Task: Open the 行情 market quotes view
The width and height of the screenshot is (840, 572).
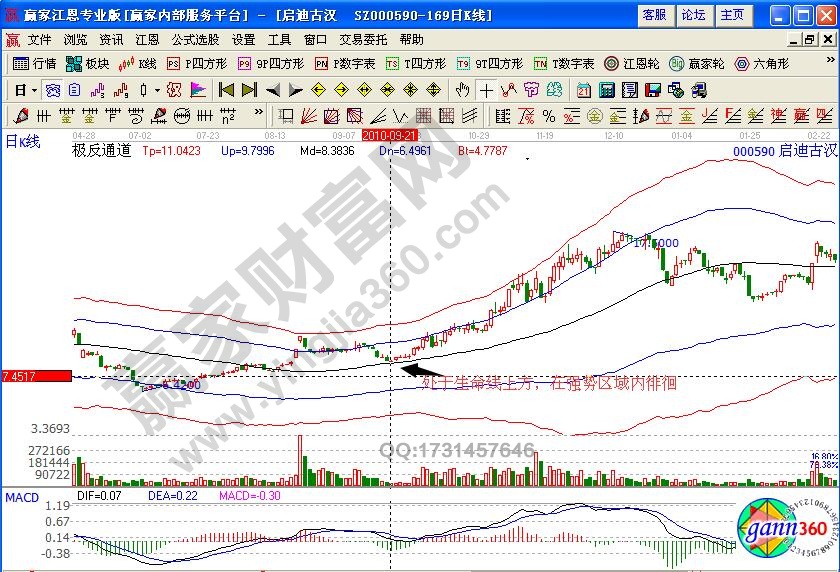Action: (x=34, y=64)
